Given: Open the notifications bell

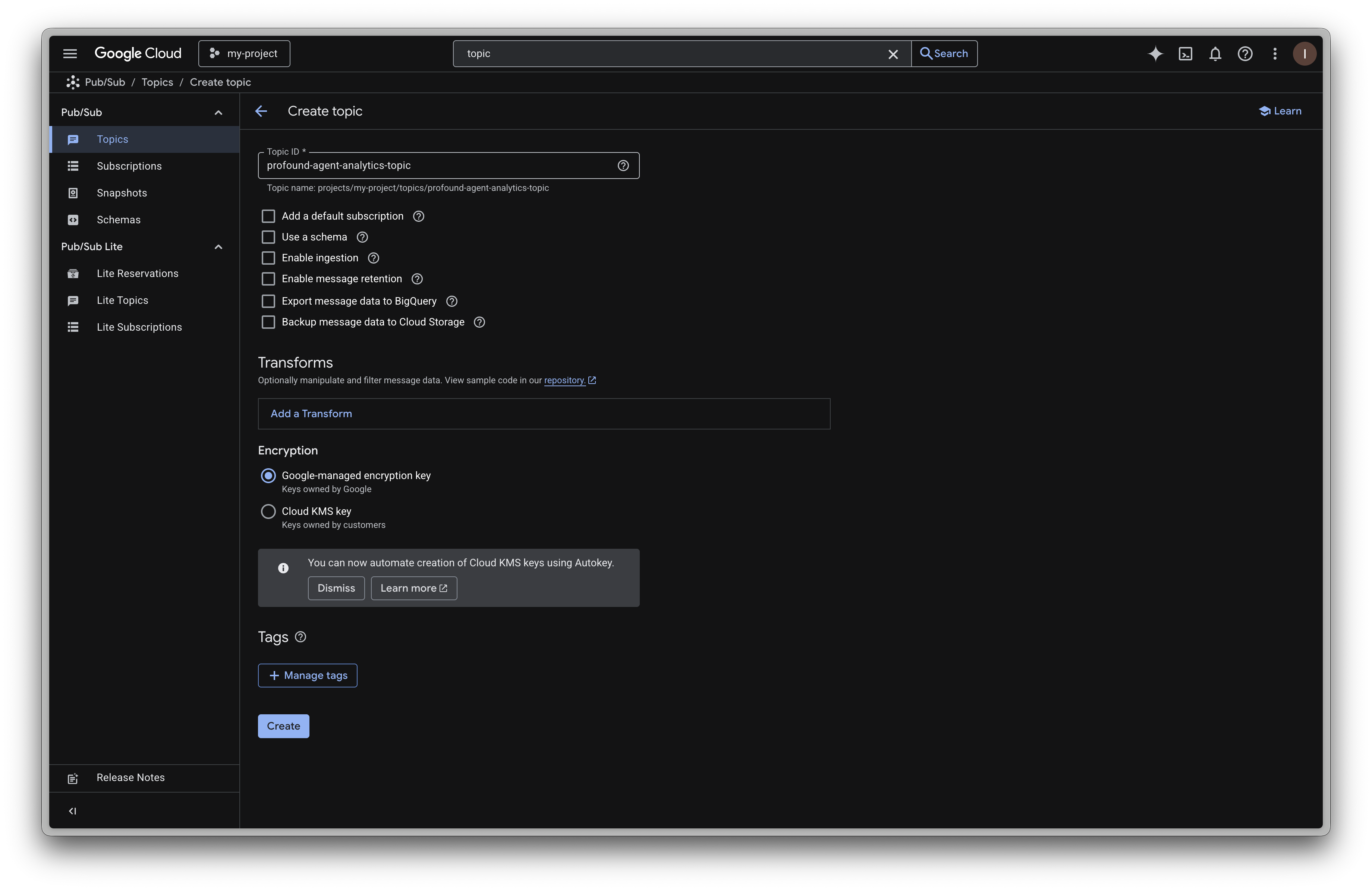Looking at the screenshot, I should [x=1215, y=54].
